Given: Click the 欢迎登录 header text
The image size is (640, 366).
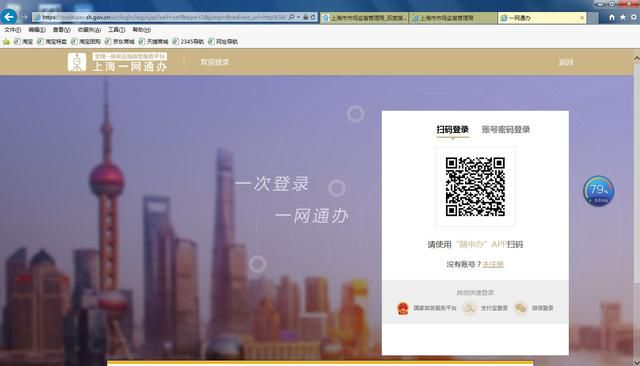Looking at the screenshot, I should (x=215, y=62).
